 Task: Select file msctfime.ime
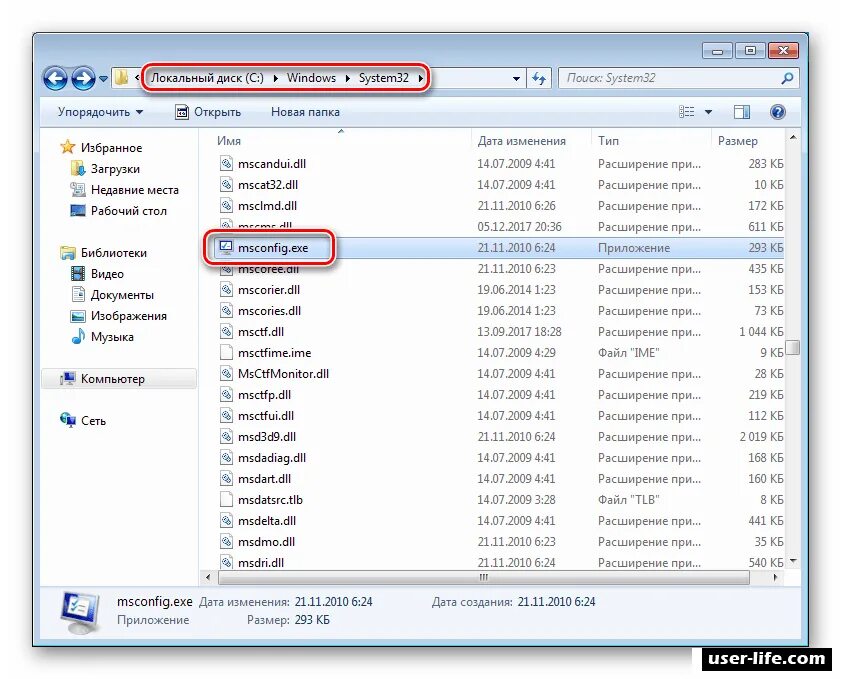click(x=275, y=353)
